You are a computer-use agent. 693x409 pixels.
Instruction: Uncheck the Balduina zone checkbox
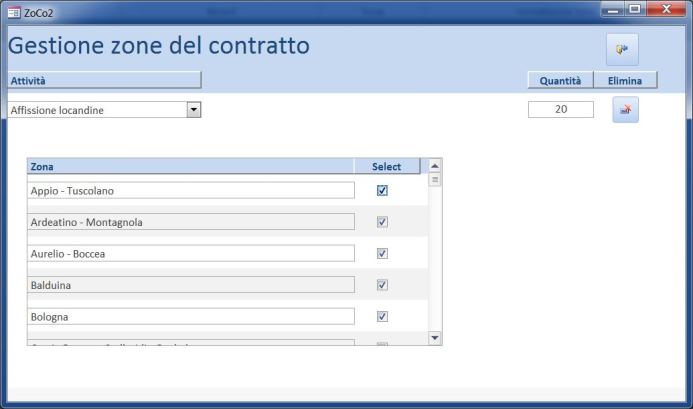382,285
